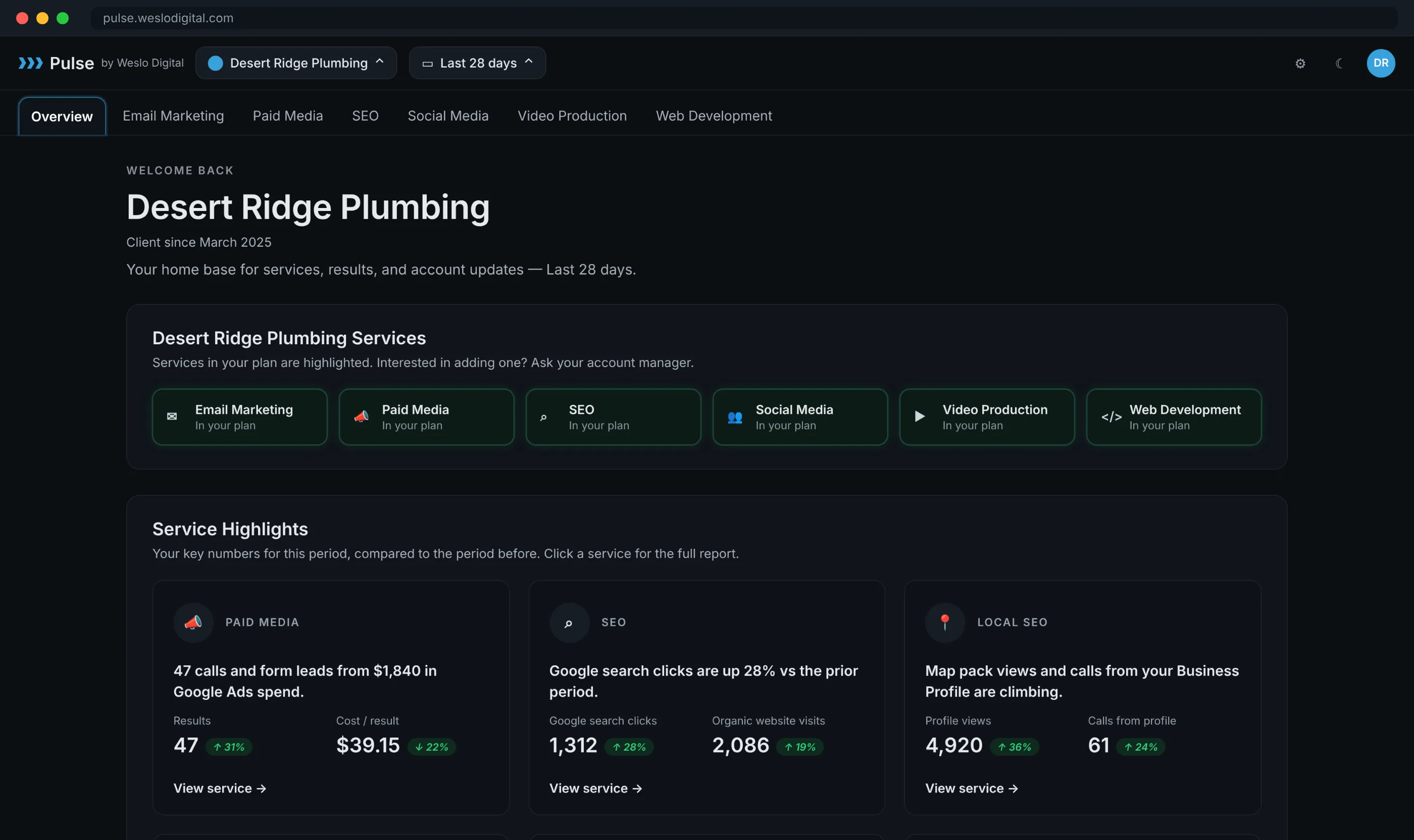Click the Local SEO map pin icon

pyautogui.click(x=944, y=622)
